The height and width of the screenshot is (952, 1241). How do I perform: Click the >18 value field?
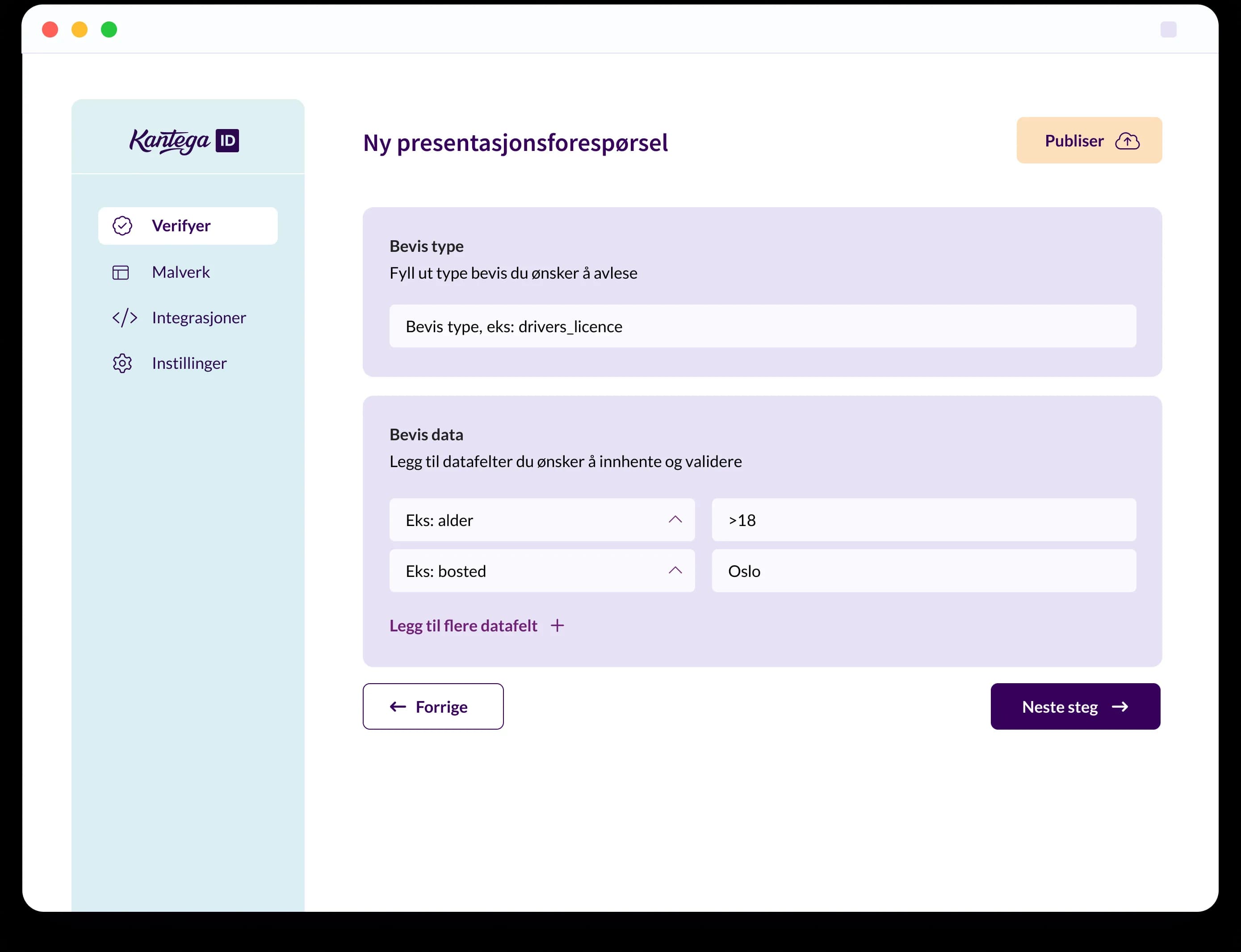click(923, 520)
